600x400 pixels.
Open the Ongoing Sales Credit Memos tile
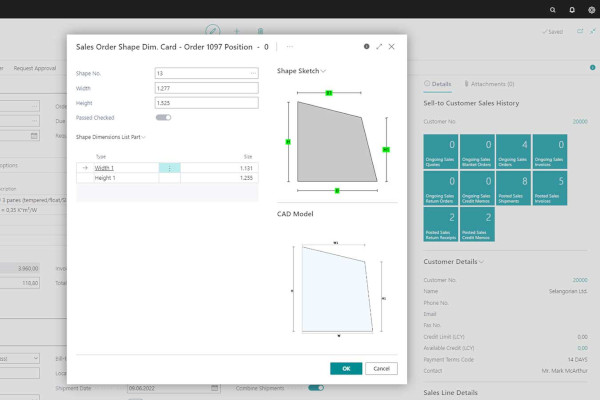coord(477,188)
